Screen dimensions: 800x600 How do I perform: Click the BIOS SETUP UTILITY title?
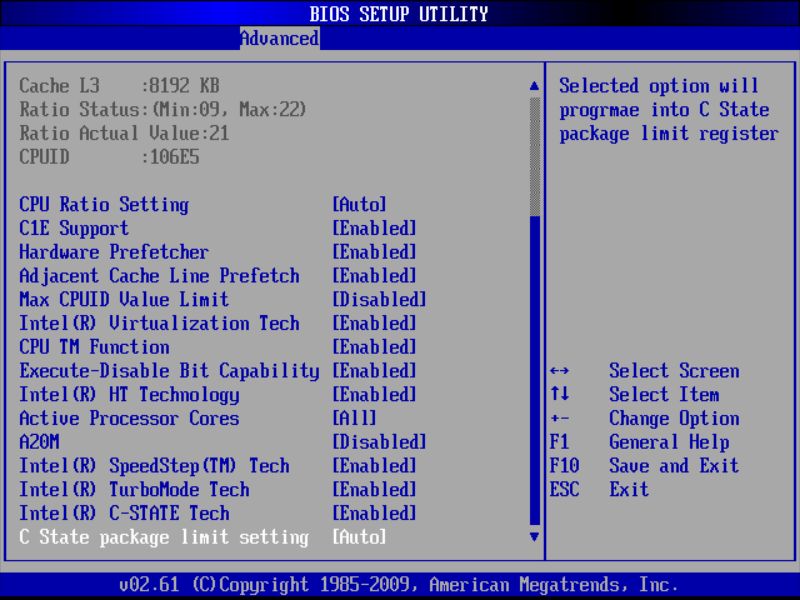click(x=399, y=14)
